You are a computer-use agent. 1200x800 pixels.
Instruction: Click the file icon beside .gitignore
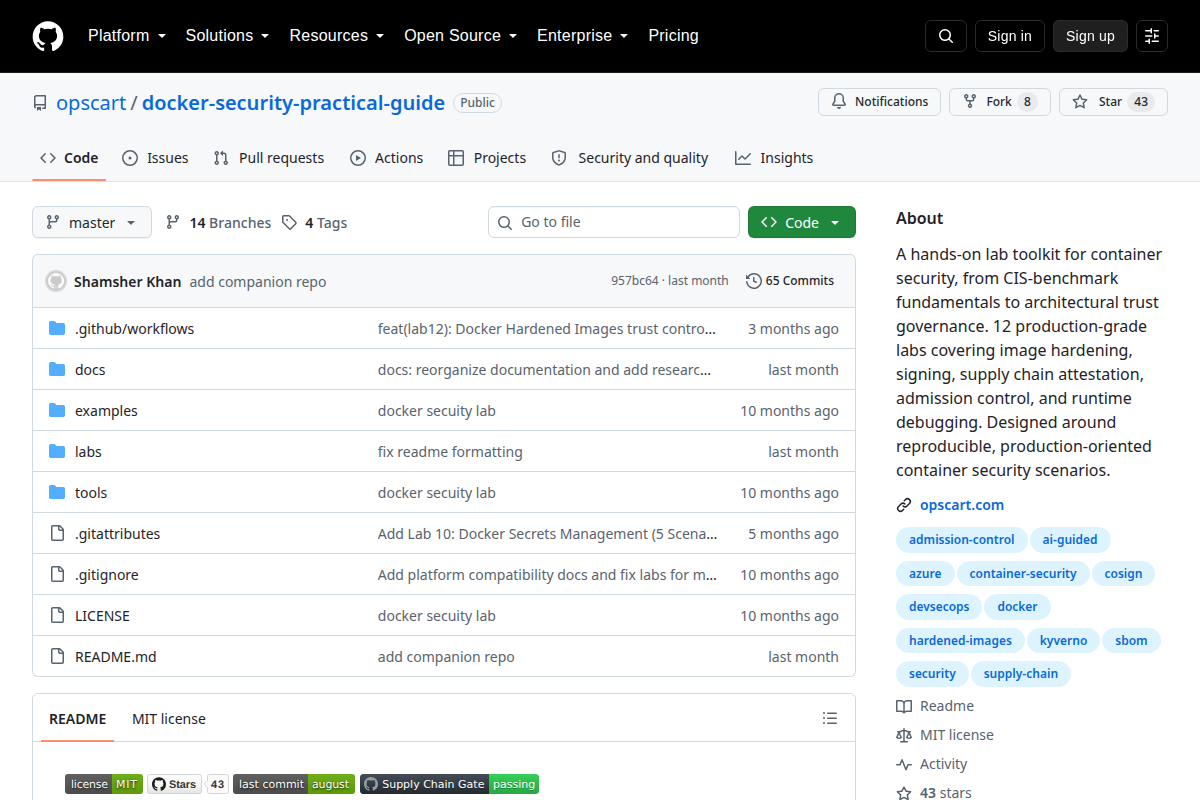pos(57,575)
